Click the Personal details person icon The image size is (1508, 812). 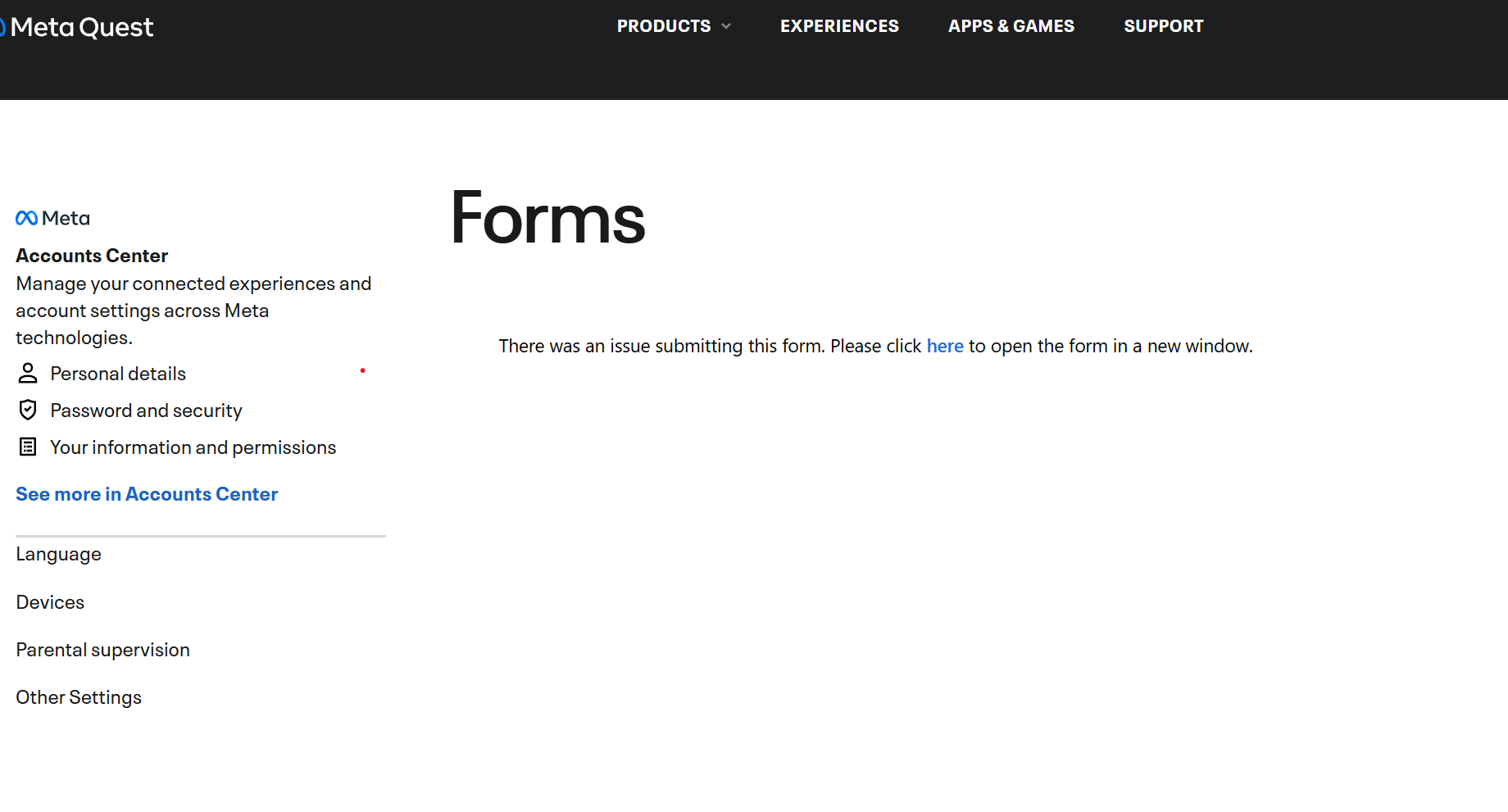click(28, 374)
